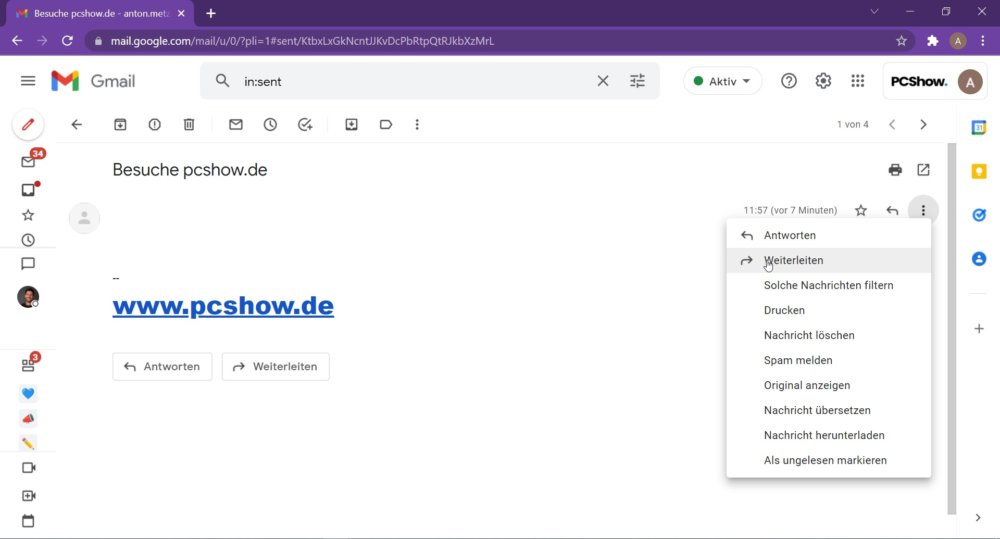Choose Solche Nachrichten filtern
The image size is (1000, 539).
click(x=828, y=285)
